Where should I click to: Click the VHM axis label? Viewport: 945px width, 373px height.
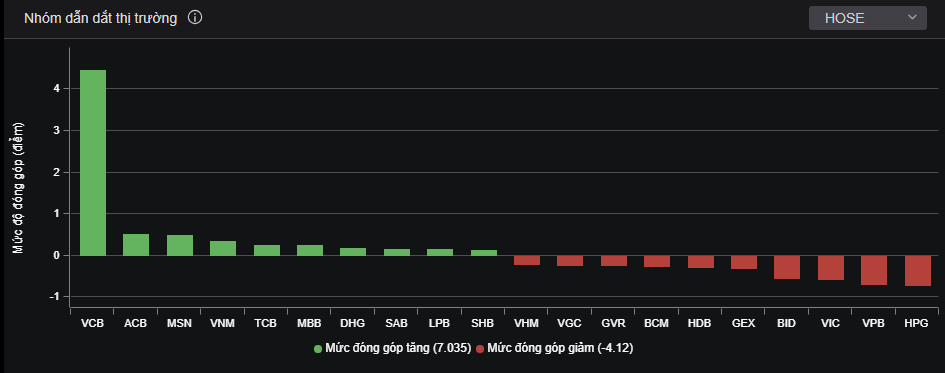coord(527,324)
